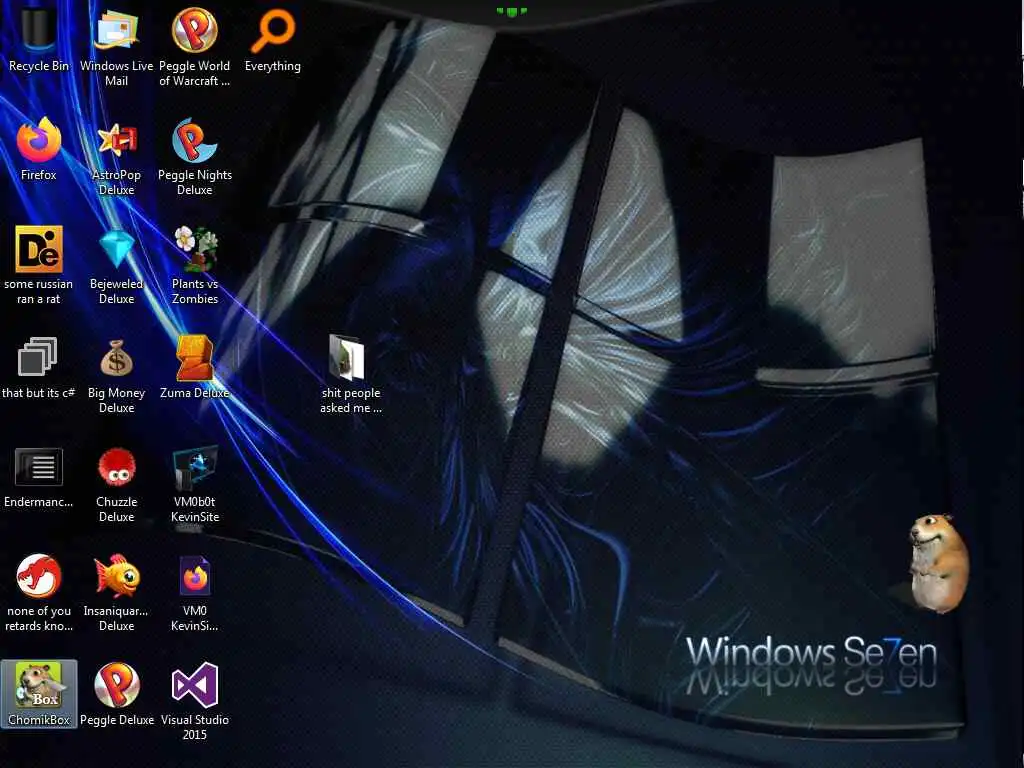Image resolution: width=1024 pixels, height=768 pixels.
Task: Click 'that but its c#' icon
Action: 39,358
